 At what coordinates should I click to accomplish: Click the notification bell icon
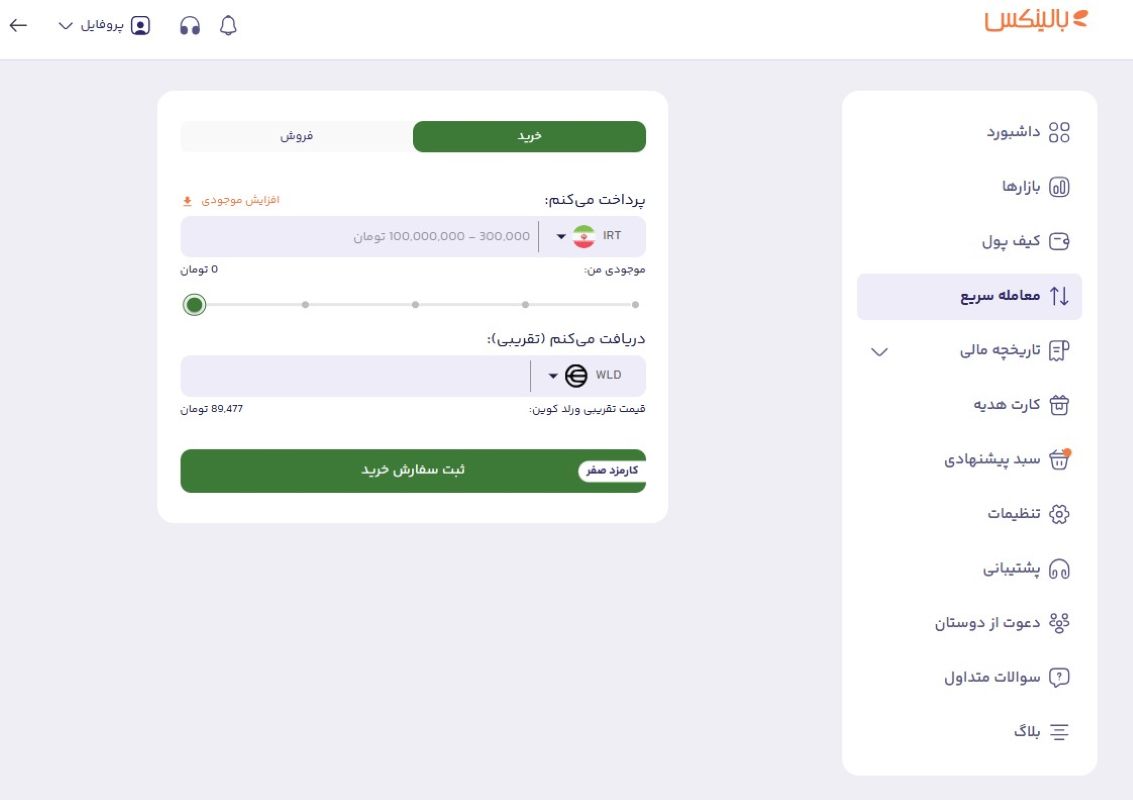(x=228, y=26)
